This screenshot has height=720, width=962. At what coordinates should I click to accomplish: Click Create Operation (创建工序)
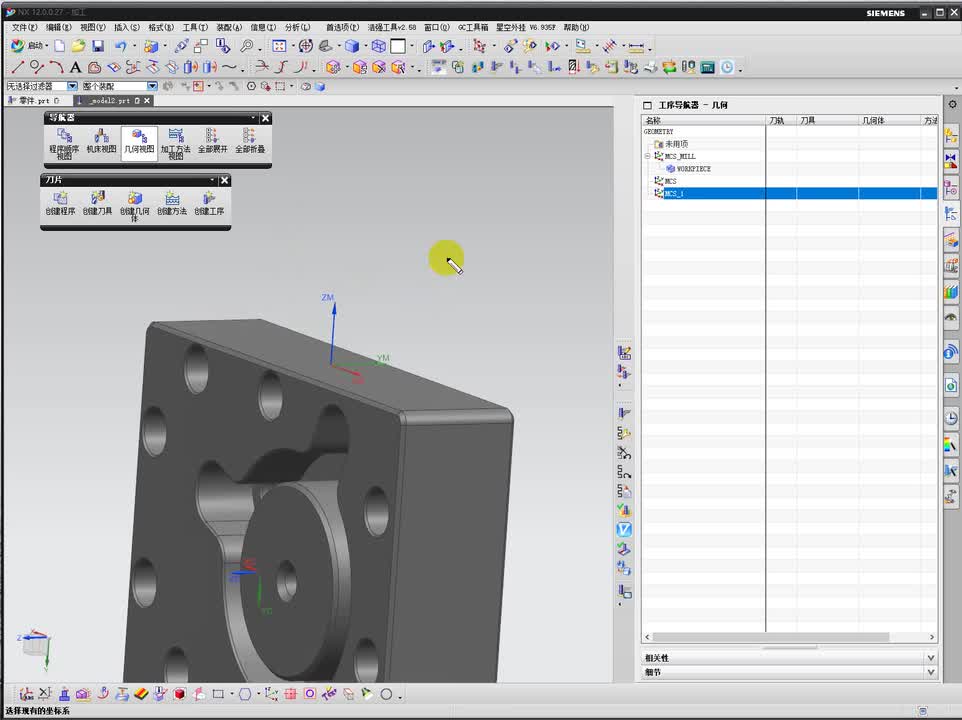(x=209, y=203)
